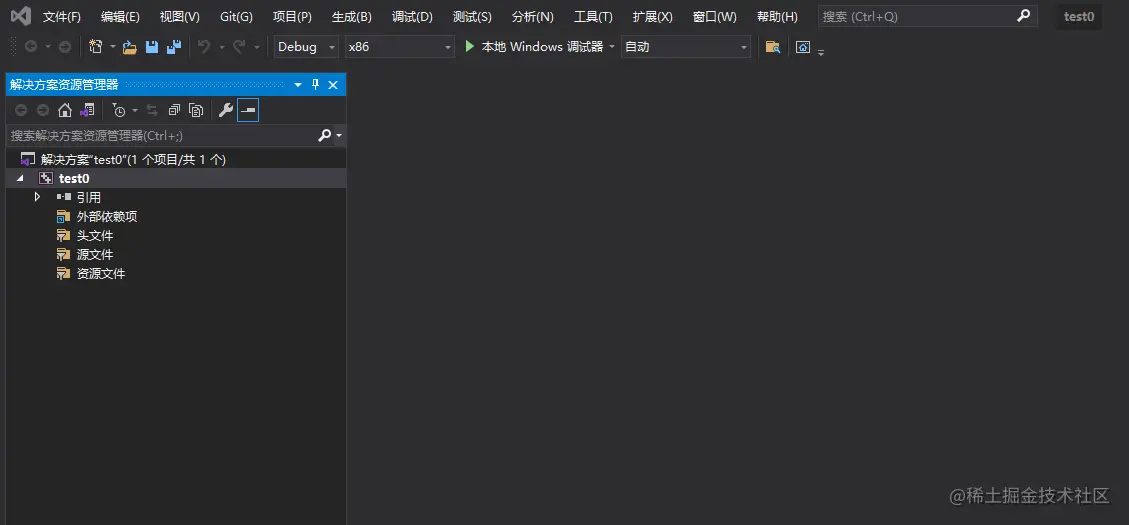
Task: Open the Solution Explorer window position menu
Action: pos(298,85)
